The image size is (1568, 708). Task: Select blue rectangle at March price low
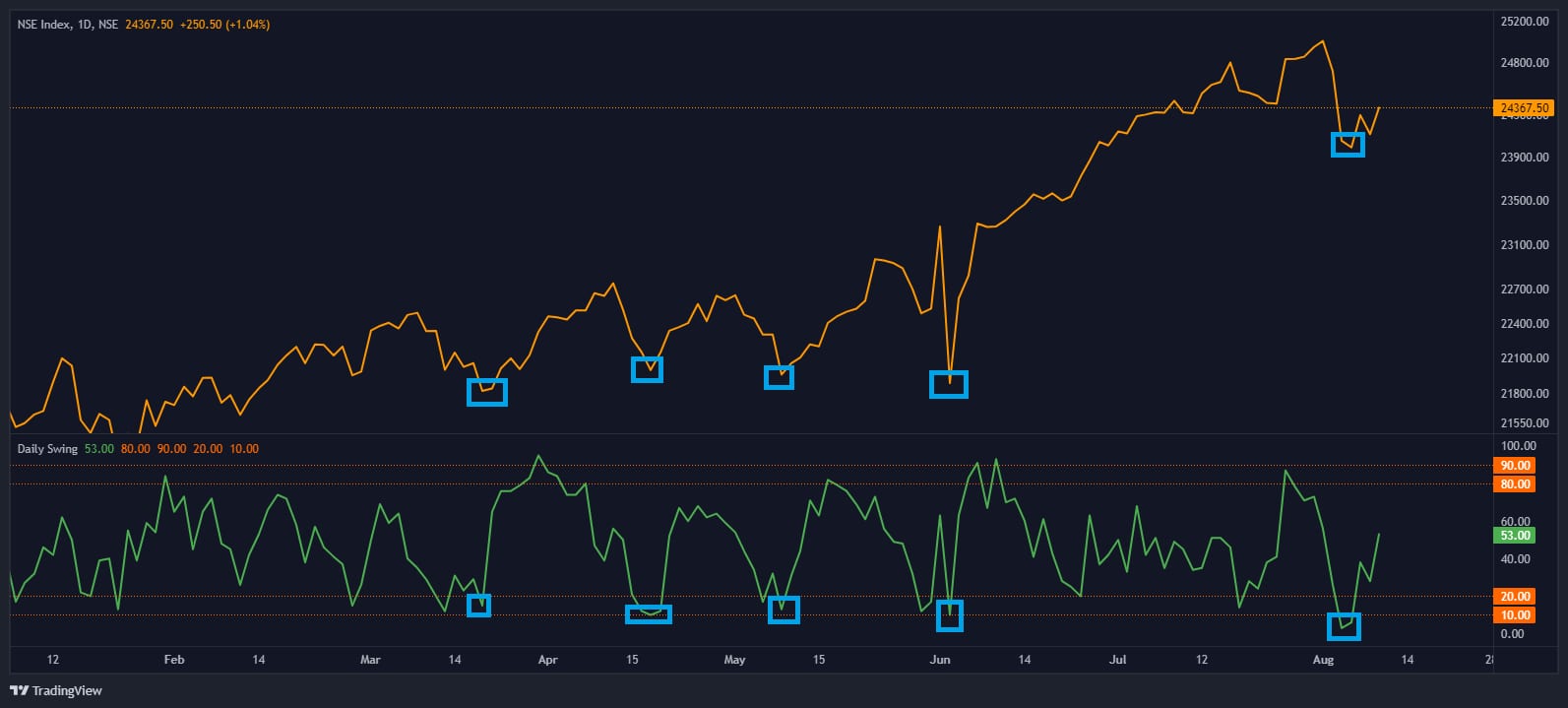pos(487,392)
